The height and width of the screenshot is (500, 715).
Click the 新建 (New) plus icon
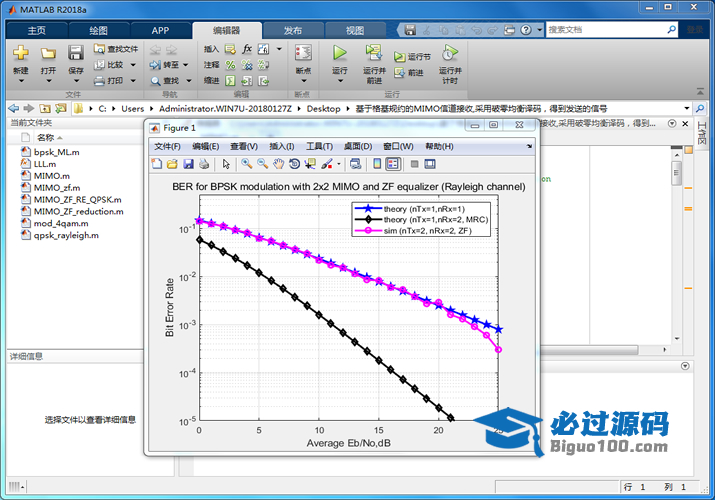click(21, 53)
